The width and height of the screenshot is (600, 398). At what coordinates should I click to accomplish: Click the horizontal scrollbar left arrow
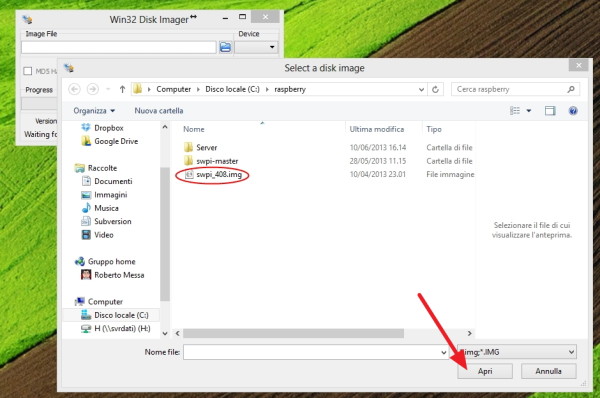(x=178, y=333)
